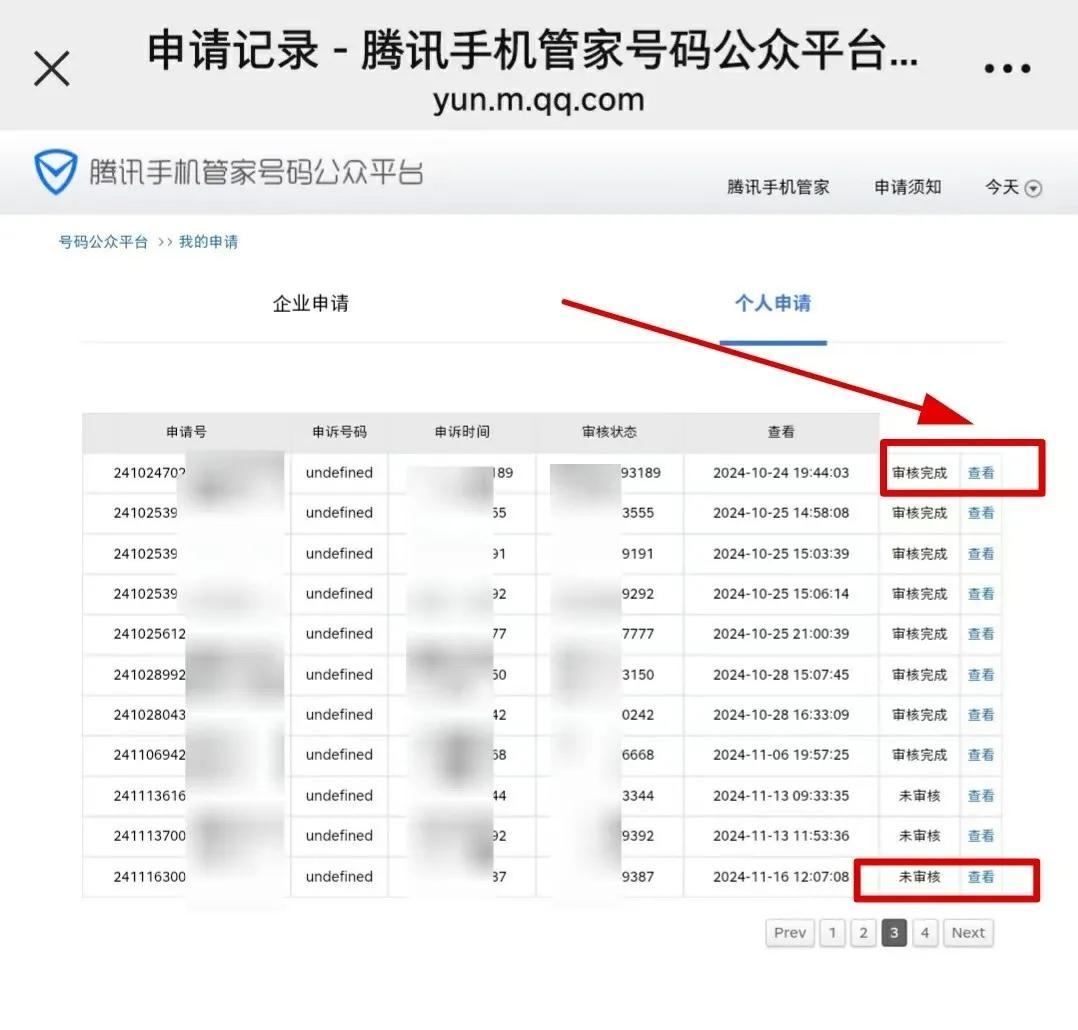Click 查看 for the 2024-11-13 09:33:35 record

pos(981,796)
